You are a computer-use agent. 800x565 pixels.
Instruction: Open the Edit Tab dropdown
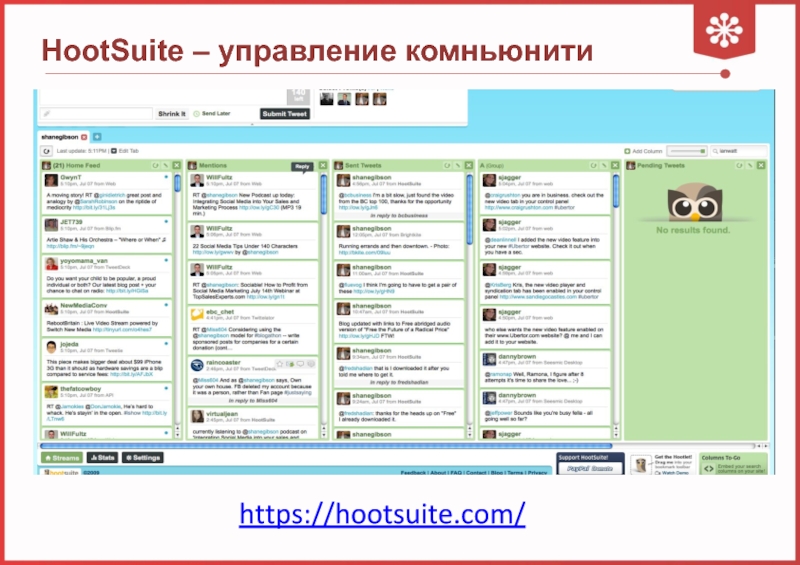125,150
